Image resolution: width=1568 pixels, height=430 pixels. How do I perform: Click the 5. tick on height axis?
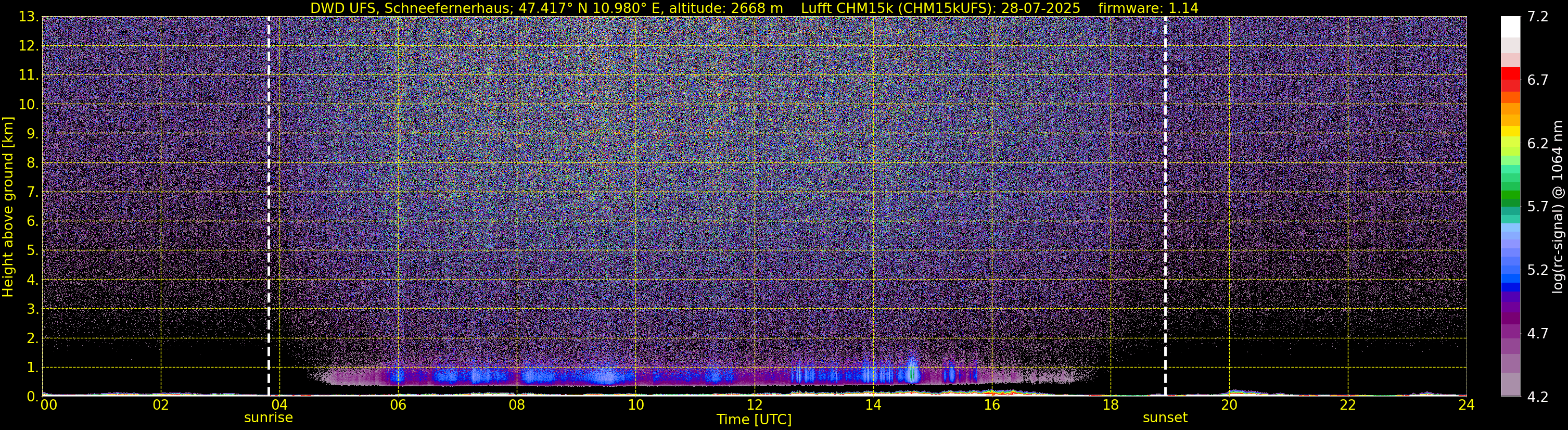coord(32,251)
